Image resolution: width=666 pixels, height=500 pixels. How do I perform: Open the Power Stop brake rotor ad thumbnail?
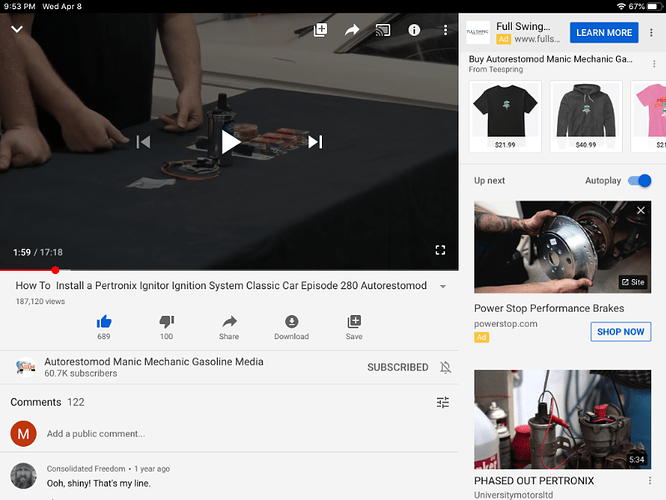[x=562, y=247]
